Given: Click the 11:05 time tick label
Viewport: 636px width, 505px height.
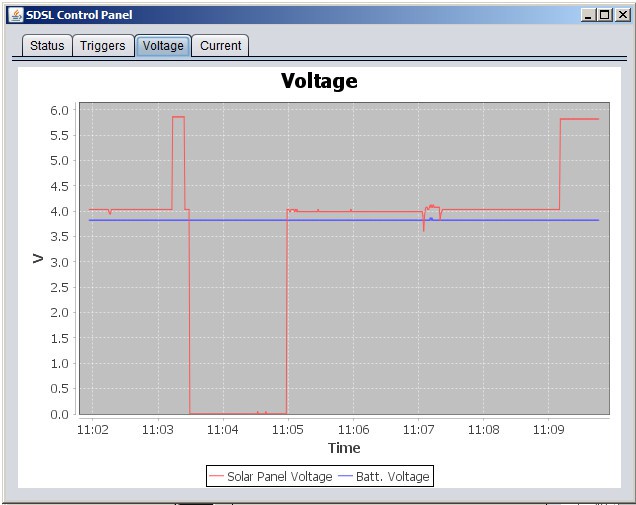Looking at the screenshot, I should (x=288, y=430).
